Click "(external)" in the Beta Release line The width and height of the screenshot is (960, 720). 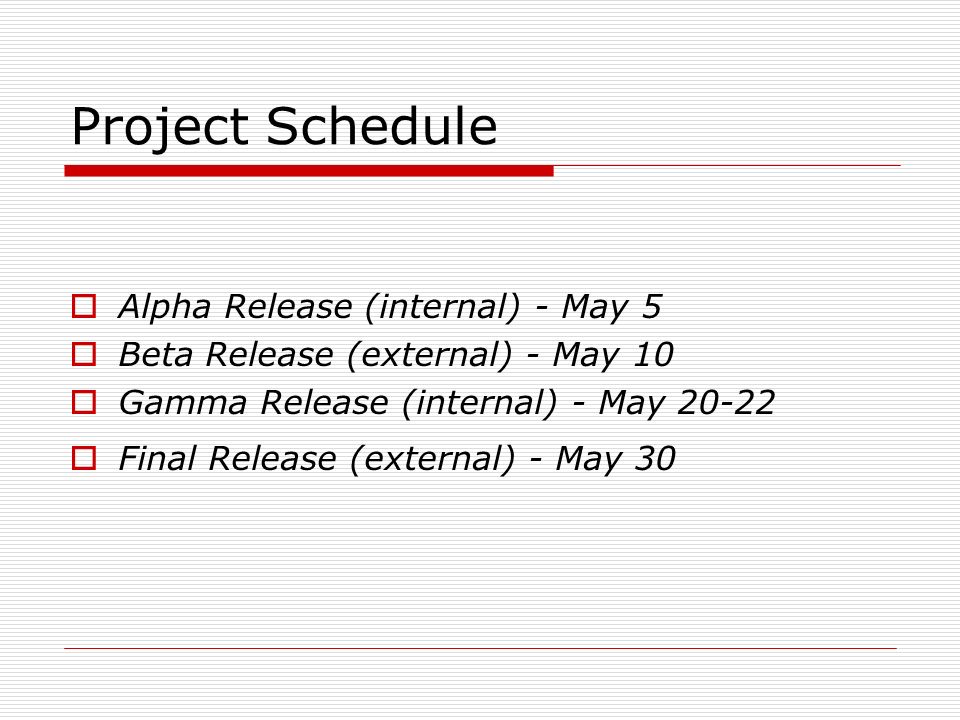pyautogui.click(x=430, y=356)
